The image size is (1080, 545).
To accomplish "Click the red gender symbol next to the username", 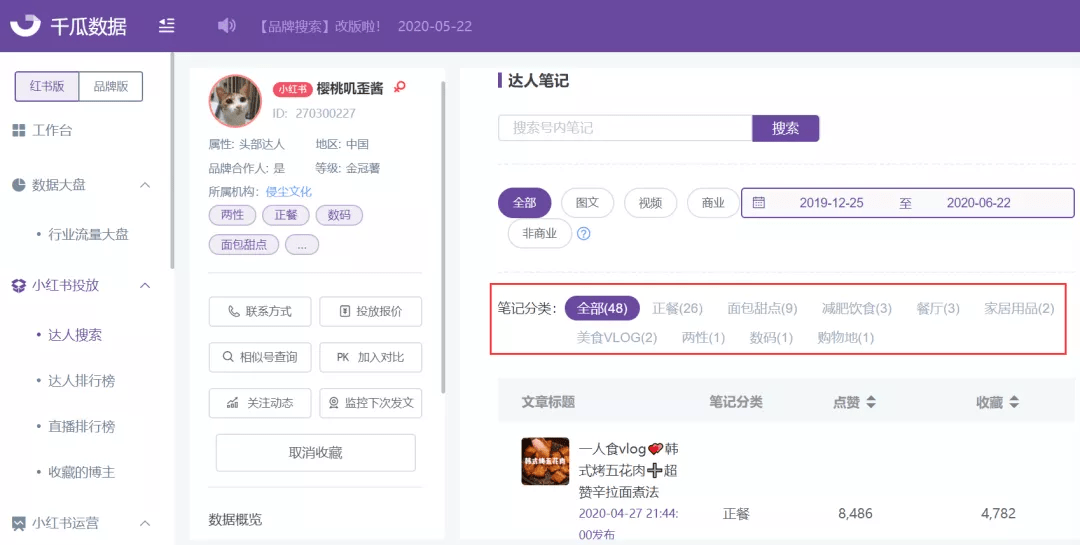I will 399,88.
